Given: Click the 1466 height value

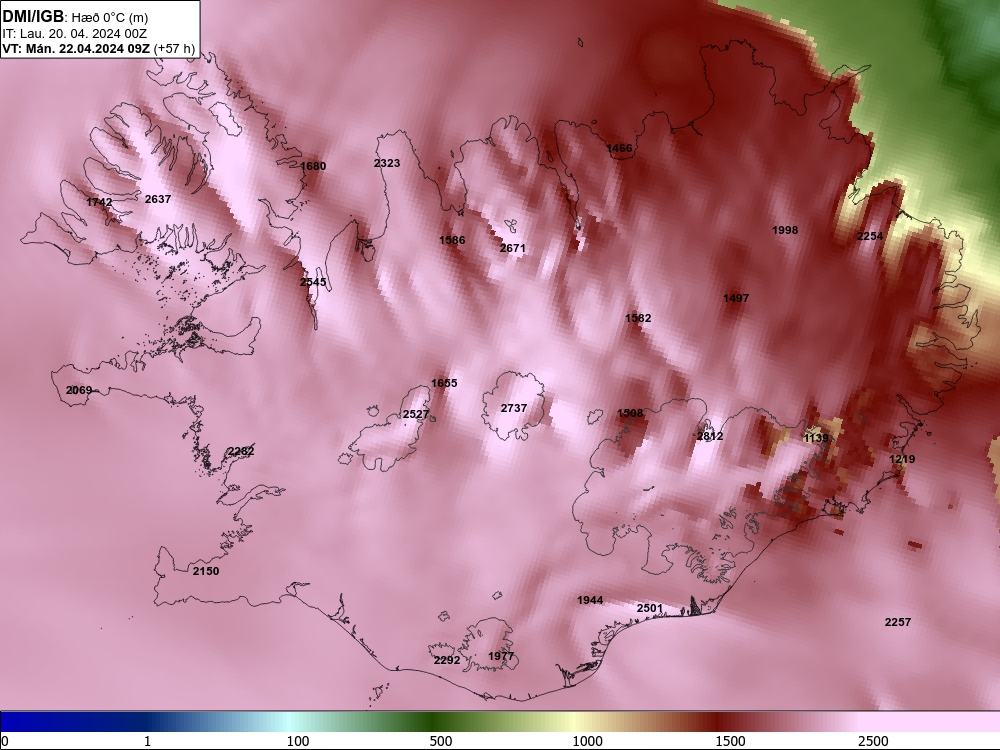Looking at the screenshot, I should pyautogui.click(x=619, y=148).
